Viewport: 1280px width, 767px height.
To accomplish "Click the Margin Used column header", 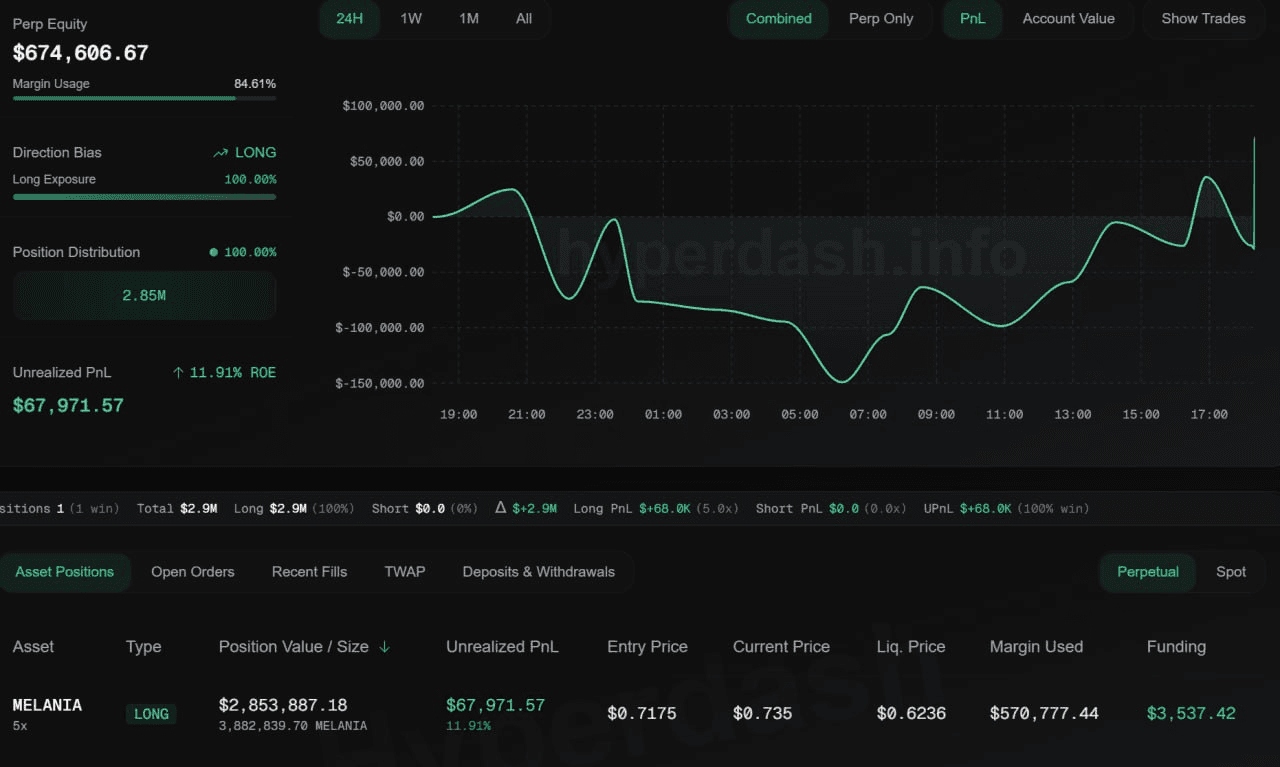I will 1036,647.
